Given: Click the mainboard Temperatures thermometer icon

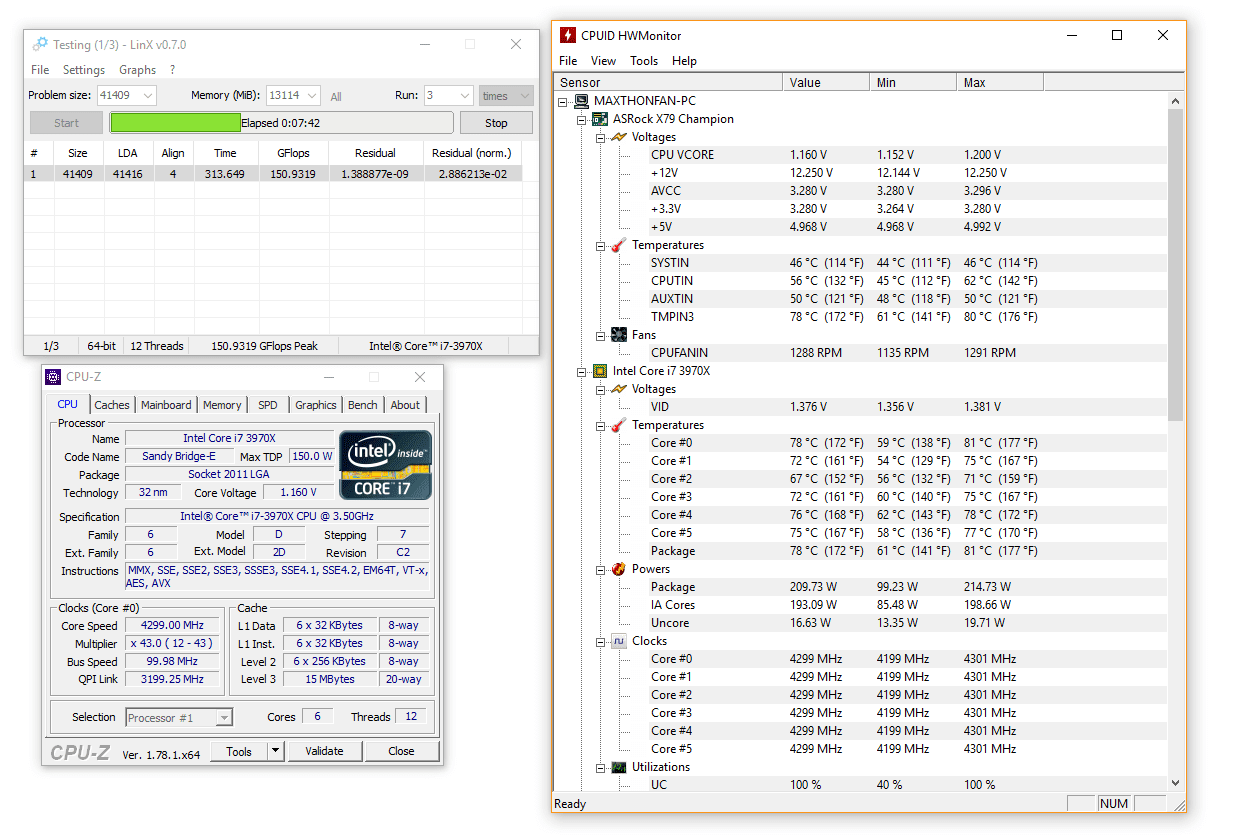Looking at the screenshot, I should click(619, 245).
